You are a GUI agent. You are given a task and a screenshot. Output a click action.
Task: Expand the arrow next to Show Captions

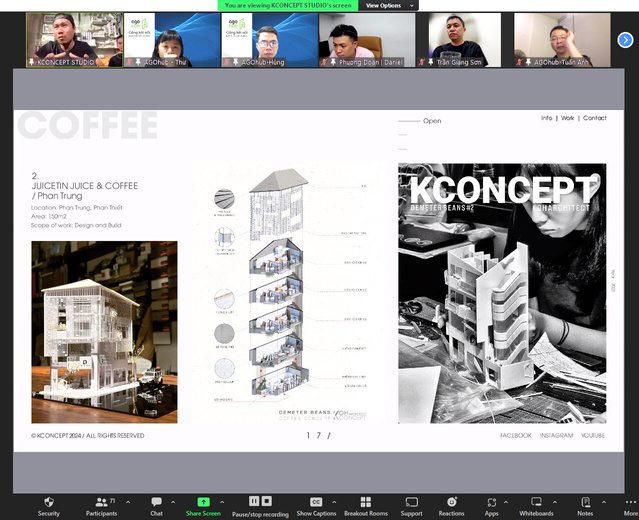pos(339,501)
